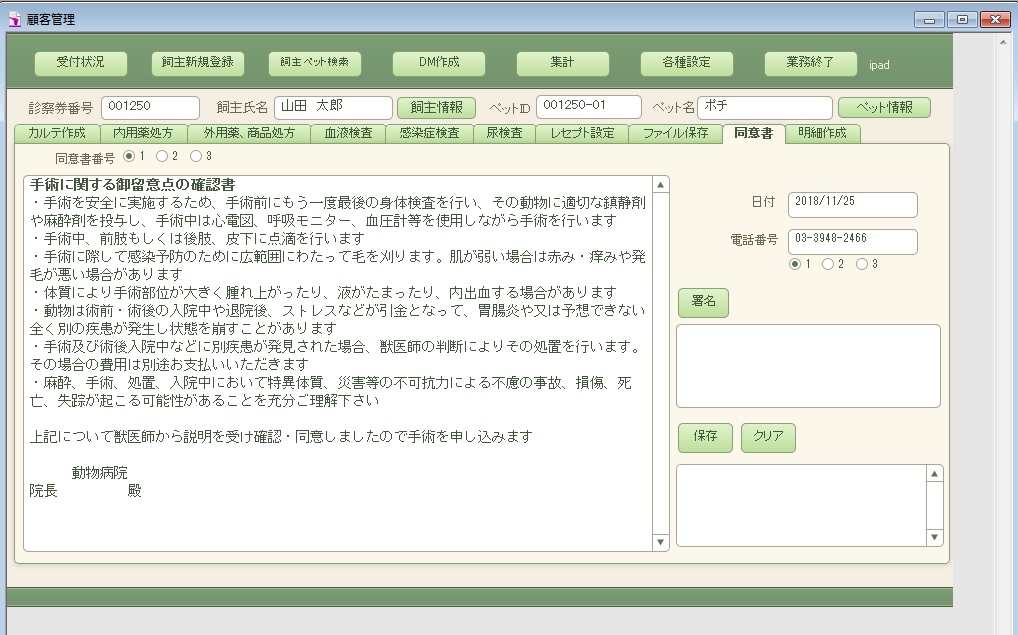Click the 署名 signature button

click(x=703, y=304)
